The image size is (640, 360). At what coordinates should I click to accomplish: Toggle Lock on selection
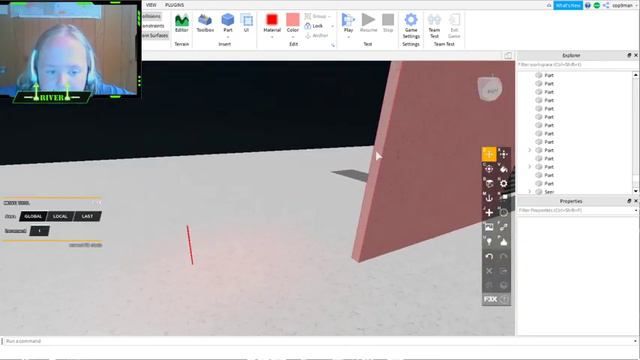coord(314,26)
